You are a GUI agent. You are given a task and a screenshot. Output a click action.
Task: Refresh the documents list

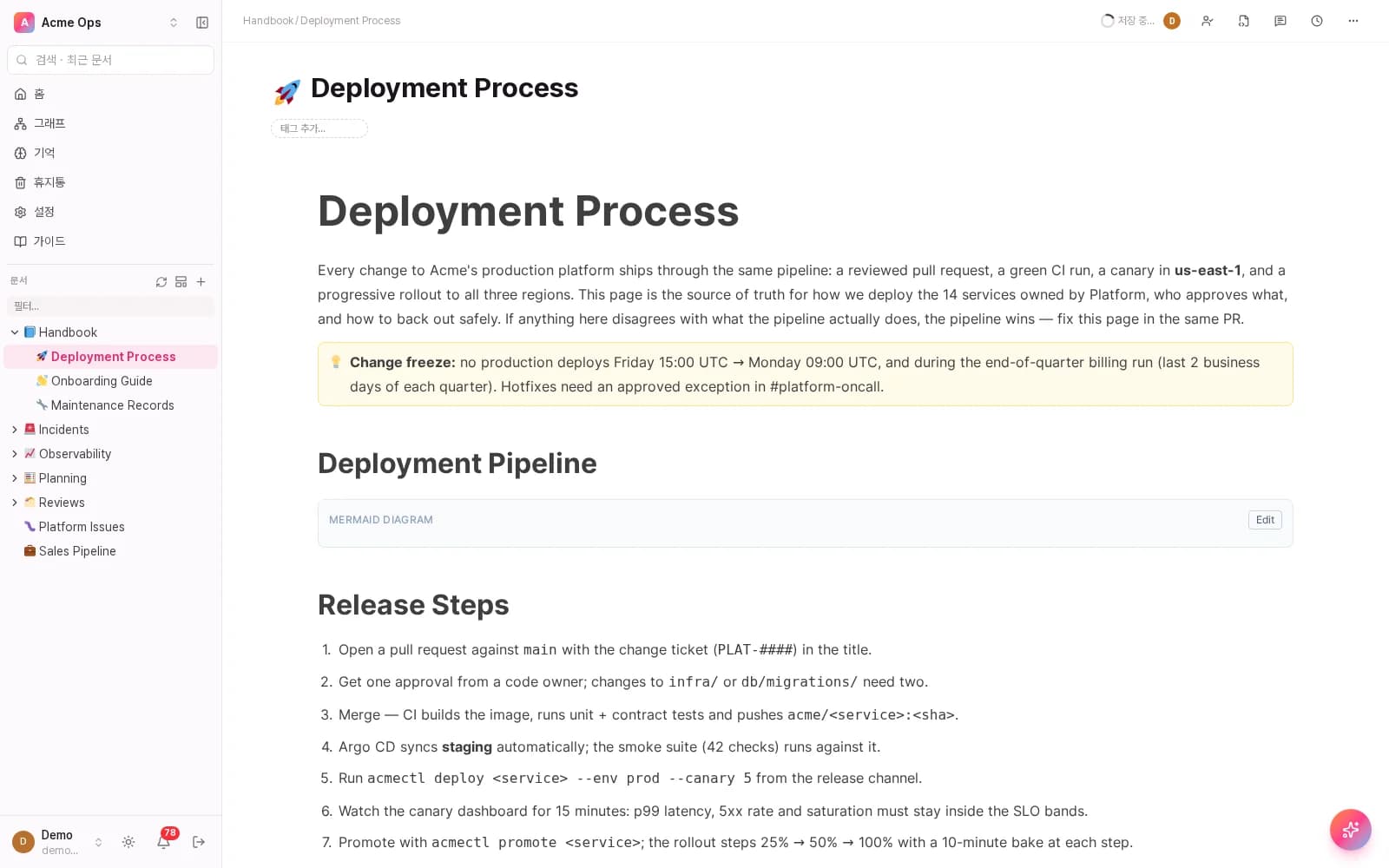pos(161,282)
